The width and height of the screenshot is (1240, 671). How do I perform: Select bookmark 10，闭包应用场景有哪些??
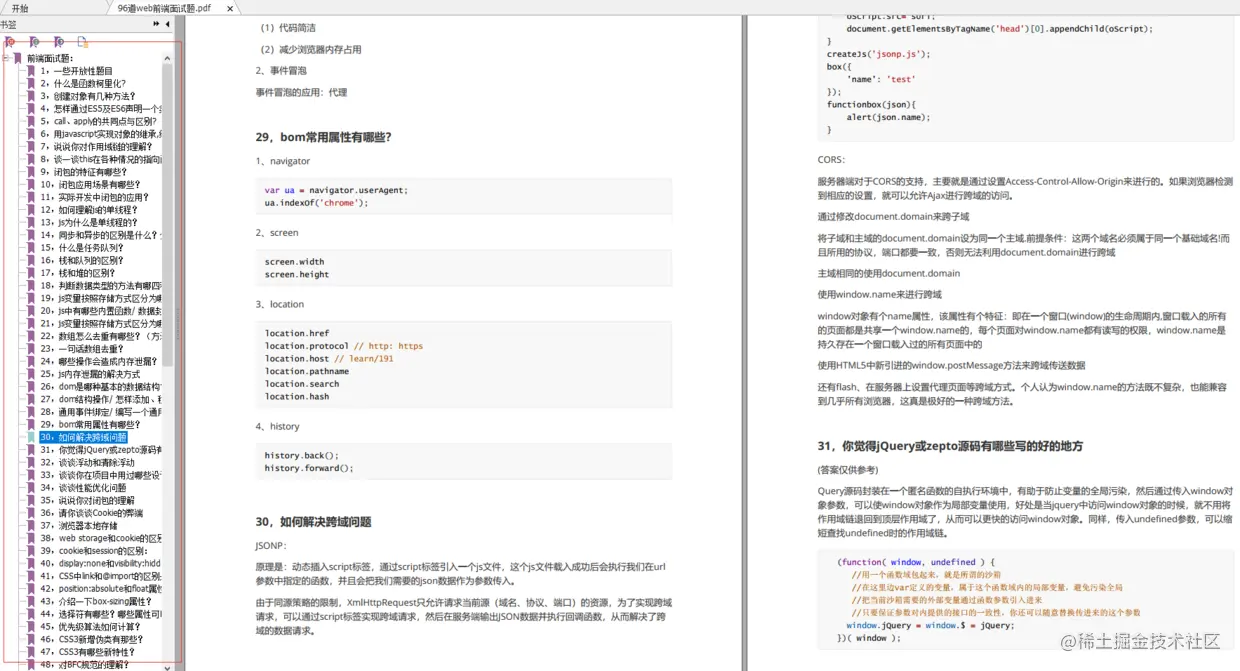click(90, 185)
